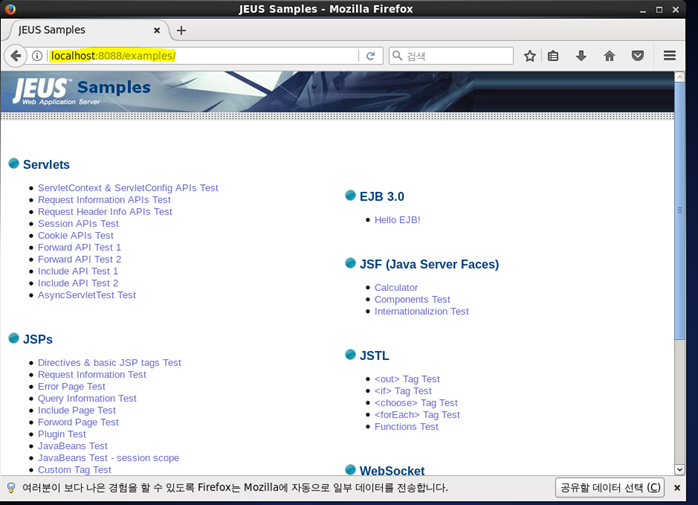The image size is (698, 505).
Task: Open Forward API Test 2 link
Action: [x=79, y=259]
